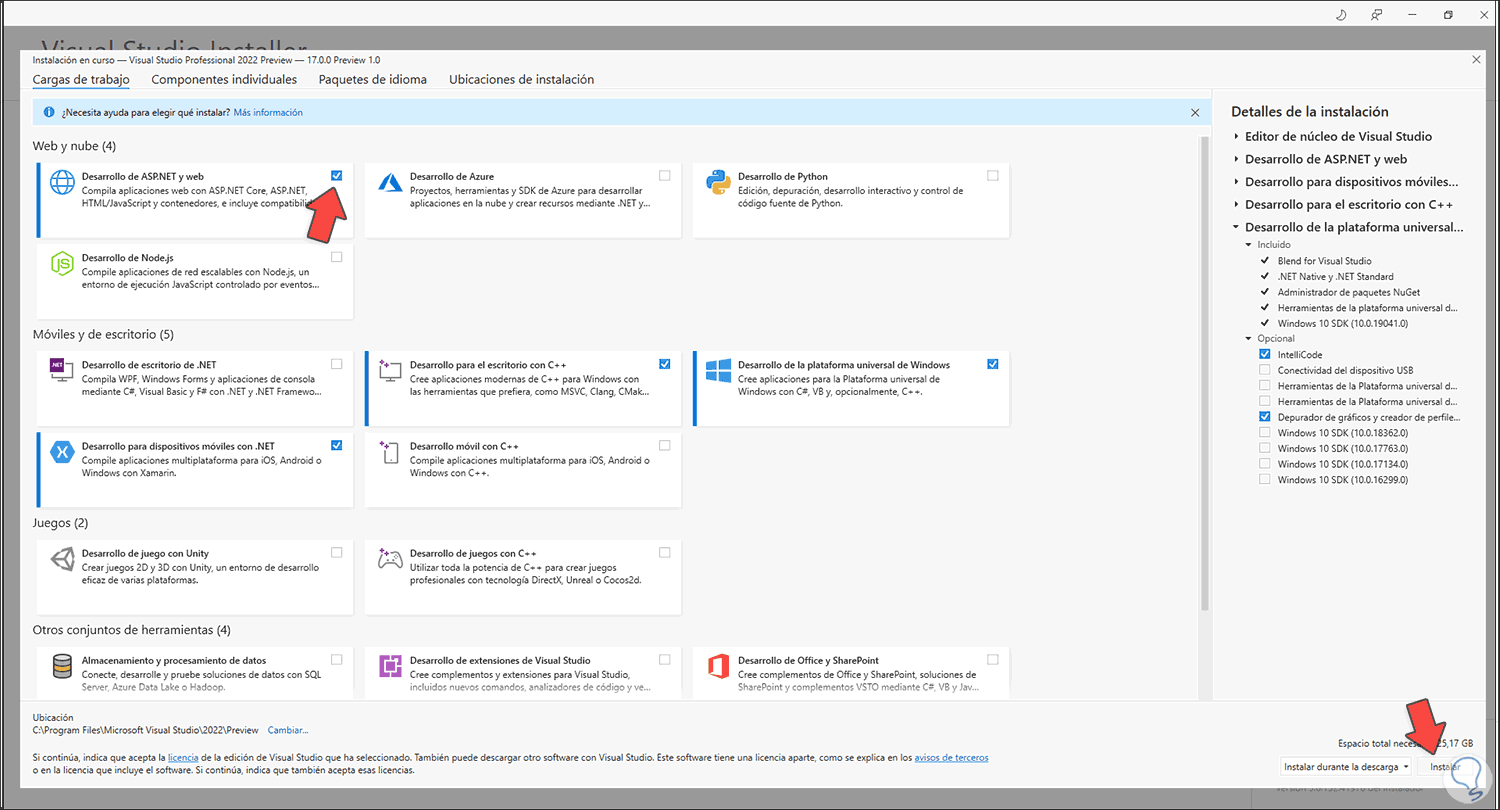The width and height of the screenshot is (1500, 810).
Task: Open the Ubicaciones de instalación tab
Action: [522, 80]
